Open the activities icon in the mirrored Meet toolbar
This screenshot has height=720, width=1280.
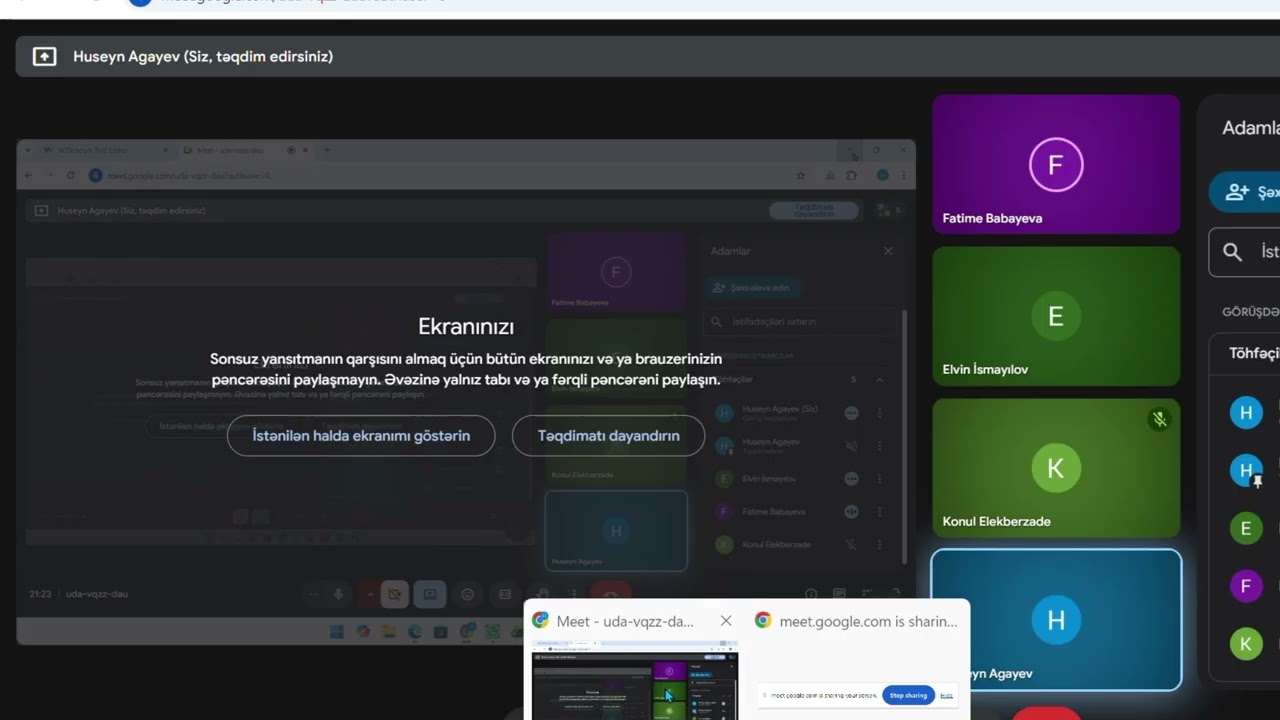click(866, 594)
